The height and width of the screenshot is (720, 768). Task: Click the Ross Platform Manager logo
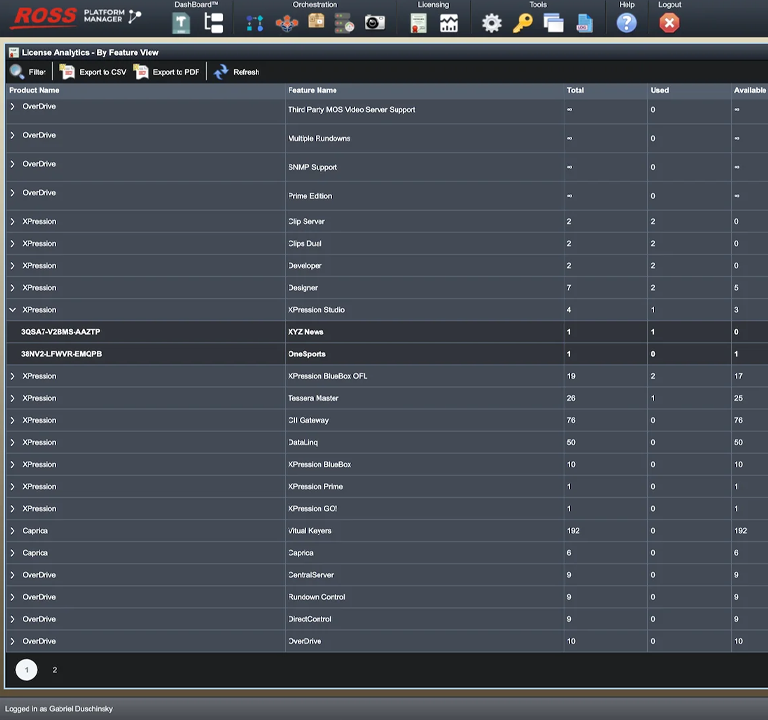pyautogui.click(x=76, y=17)
